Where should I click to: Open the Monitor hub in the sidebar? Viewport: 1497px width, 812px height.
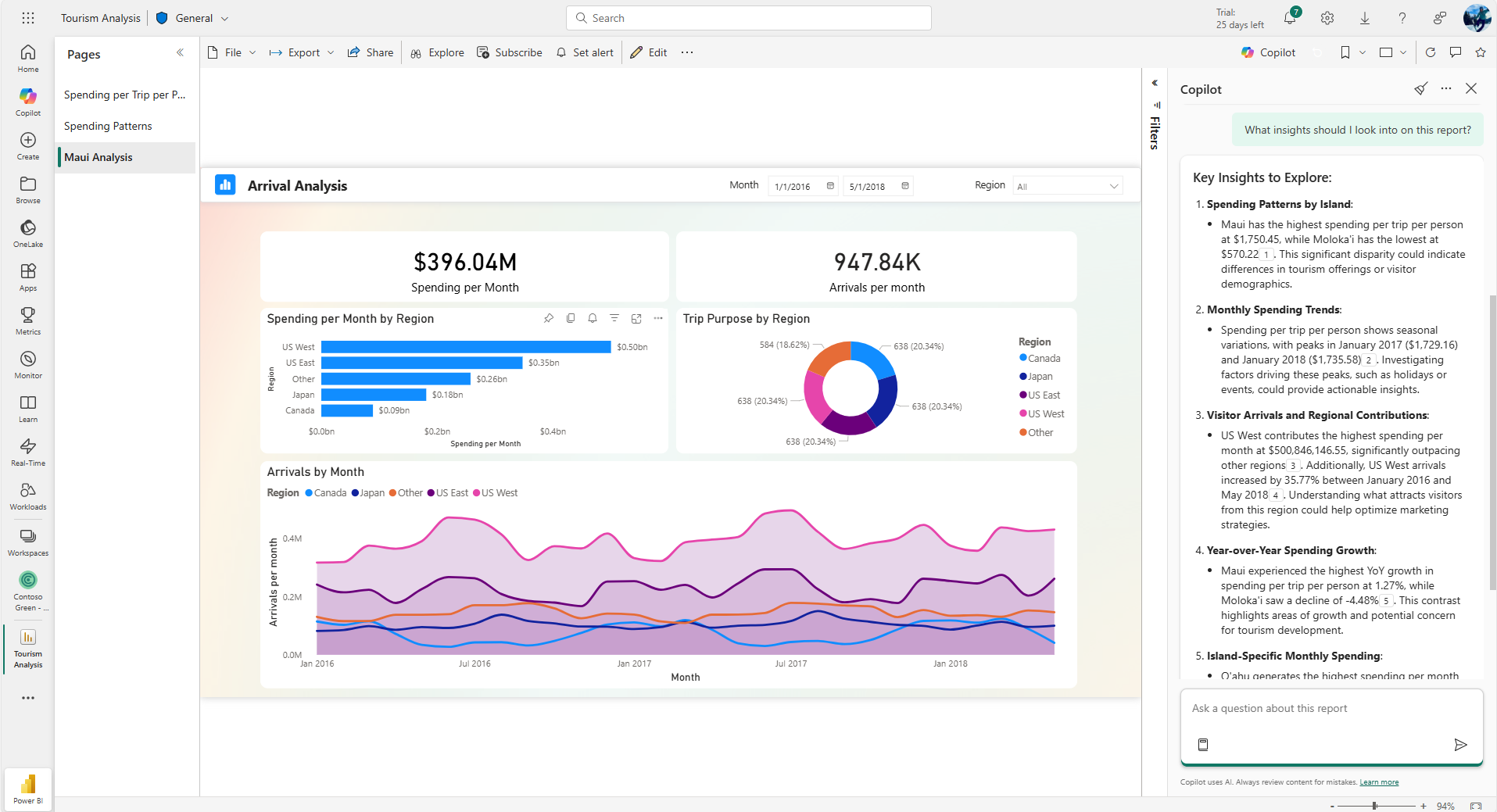pyautogui.click(x=28, y=364)
